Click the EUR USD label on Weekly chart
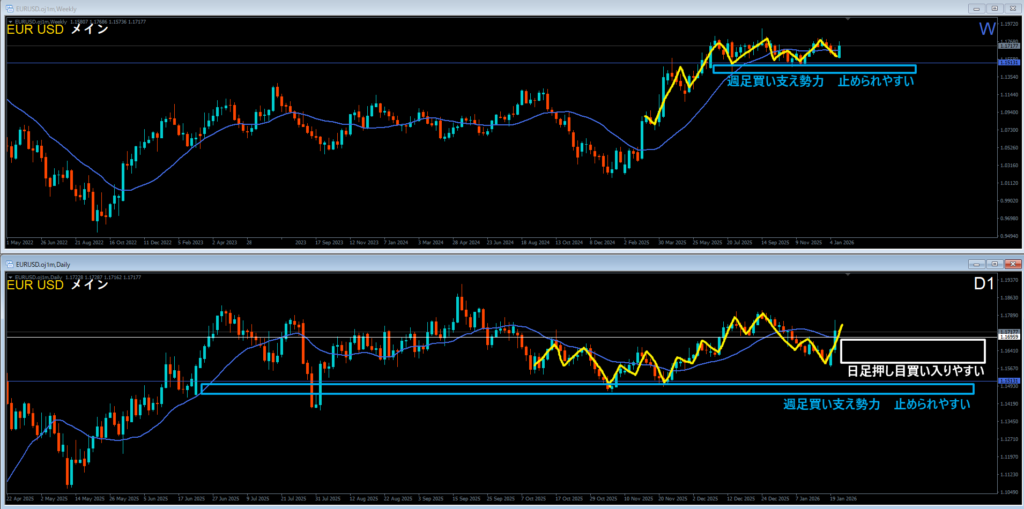This screenshot has height=509, width=1024. (x=35, y=29)
